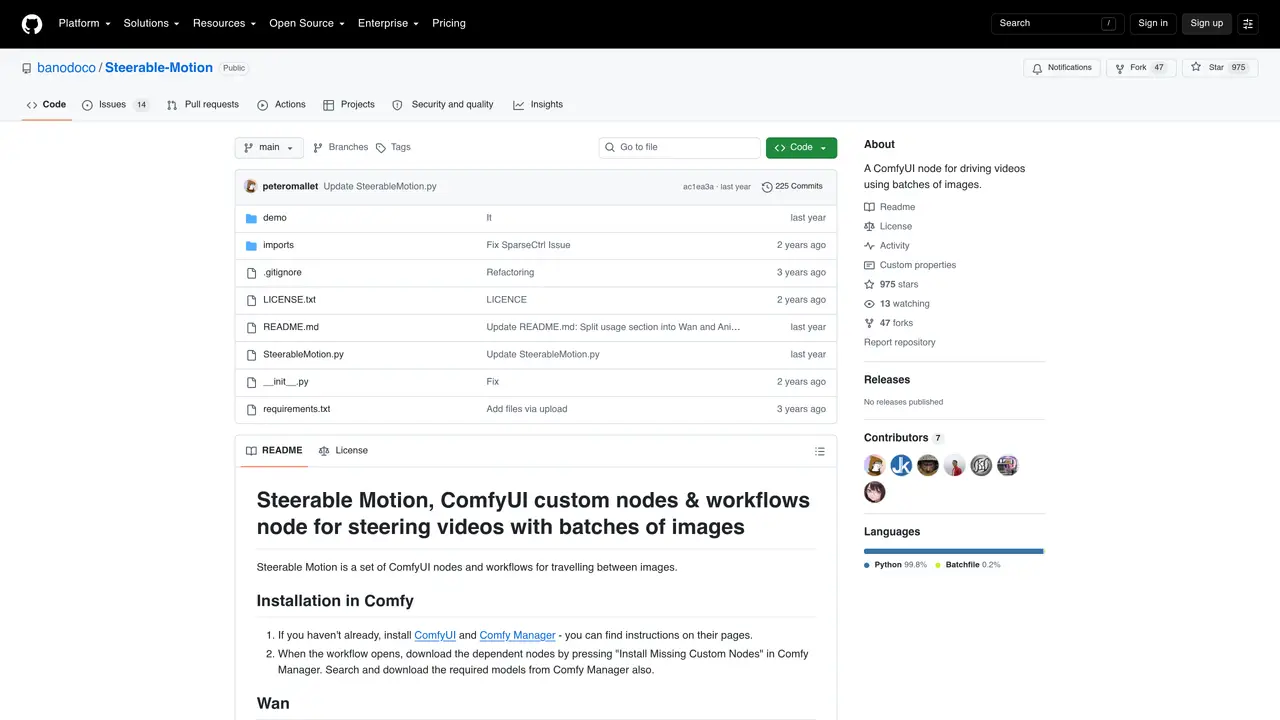Click the LICENSE.txt file icon
Screen dimensions: 1280x720
252,300
